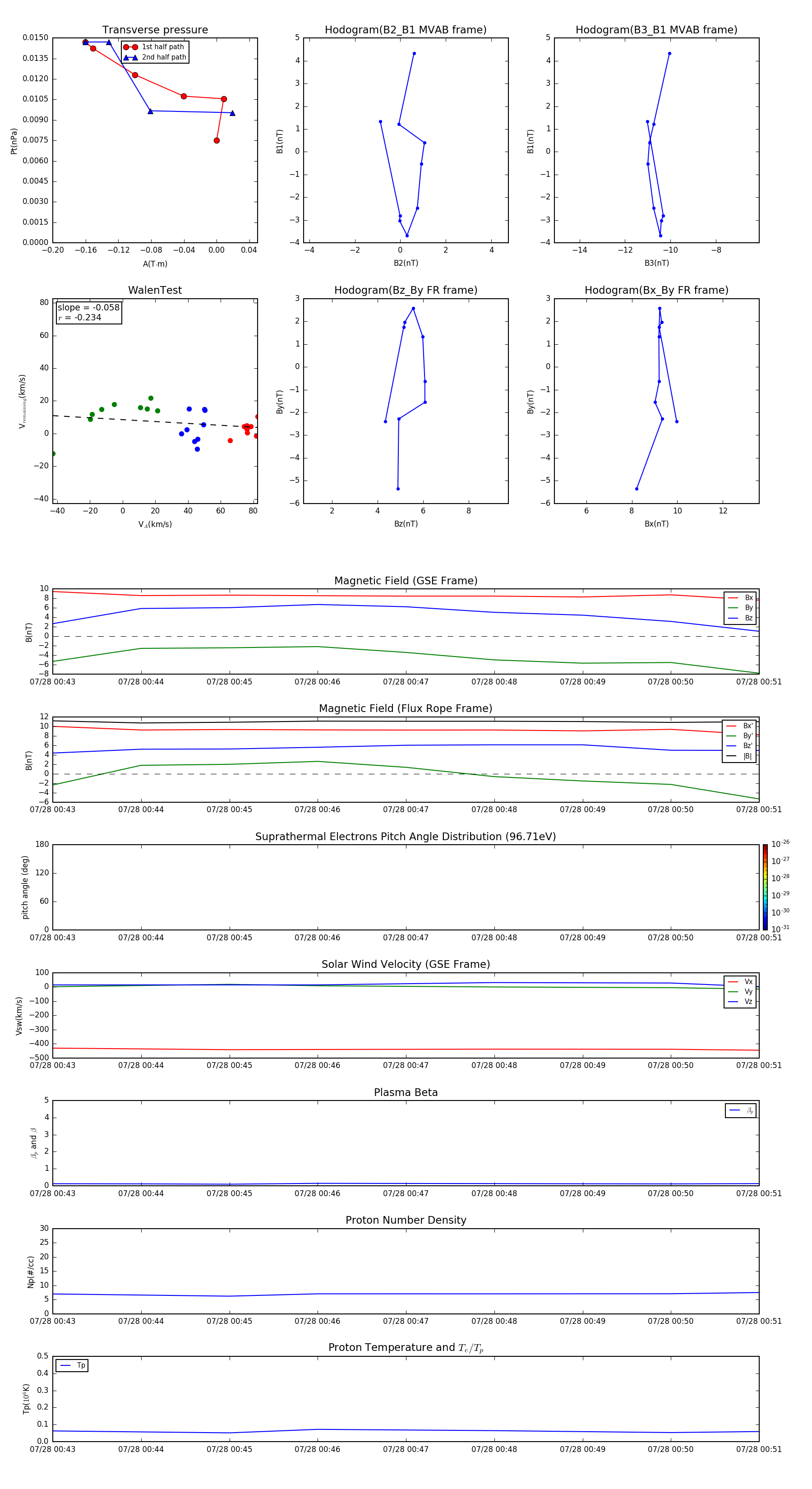Image resolution: width=812 pixels, height=1489 pixels.
Task: Click the "V_A(km/s)" x-axis label
Action: [155, 524]
